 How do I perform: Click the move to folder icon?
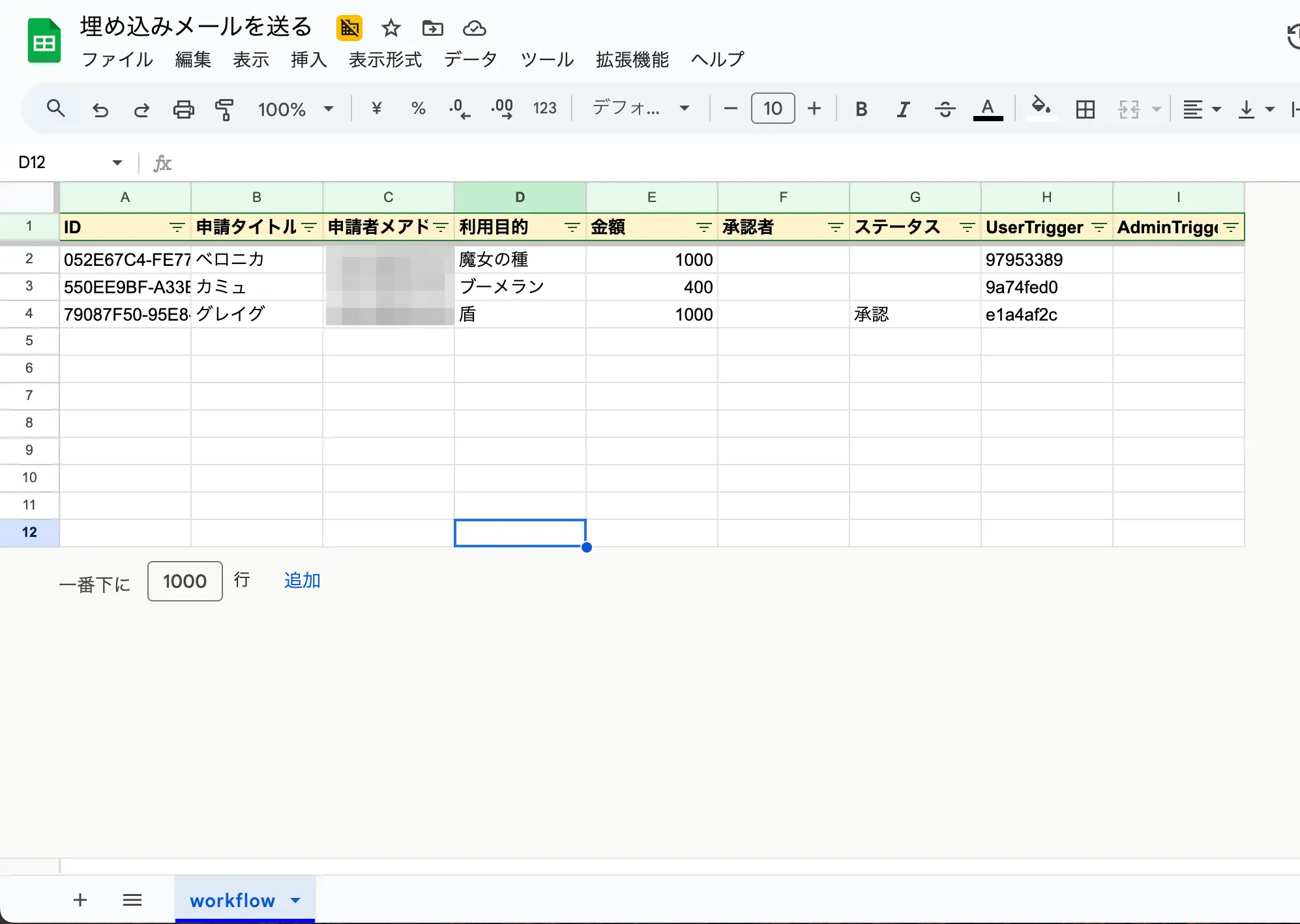pos(432,28)
